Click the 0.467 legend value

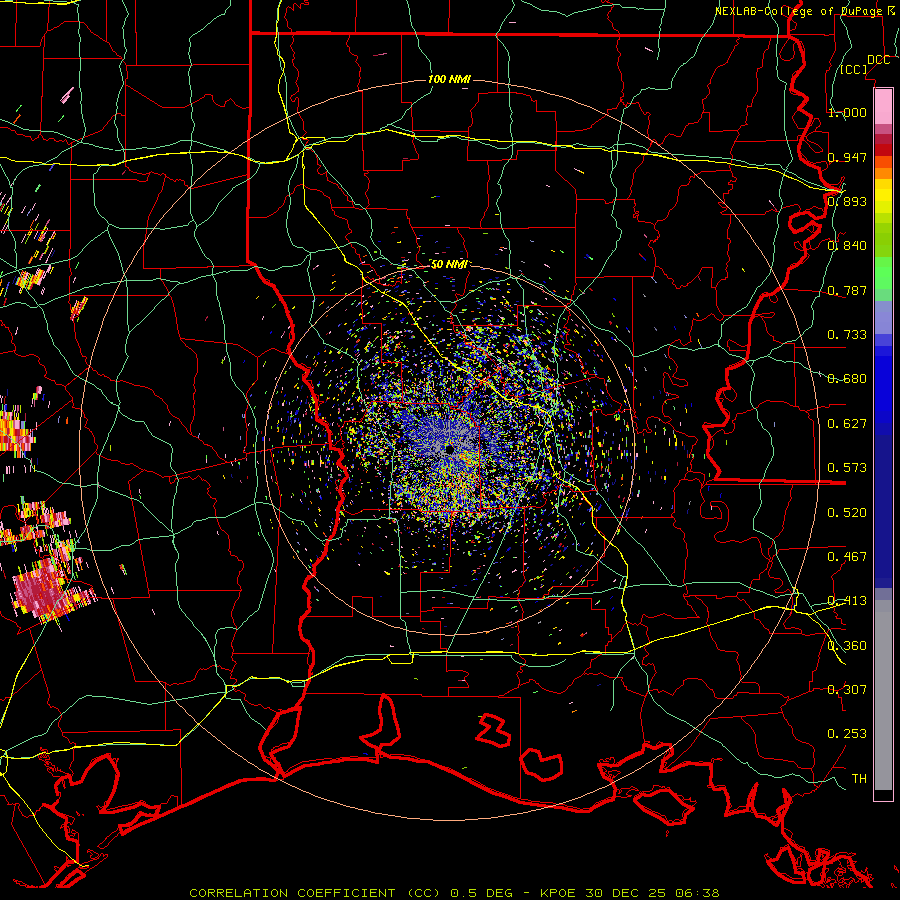coord(847,557)
